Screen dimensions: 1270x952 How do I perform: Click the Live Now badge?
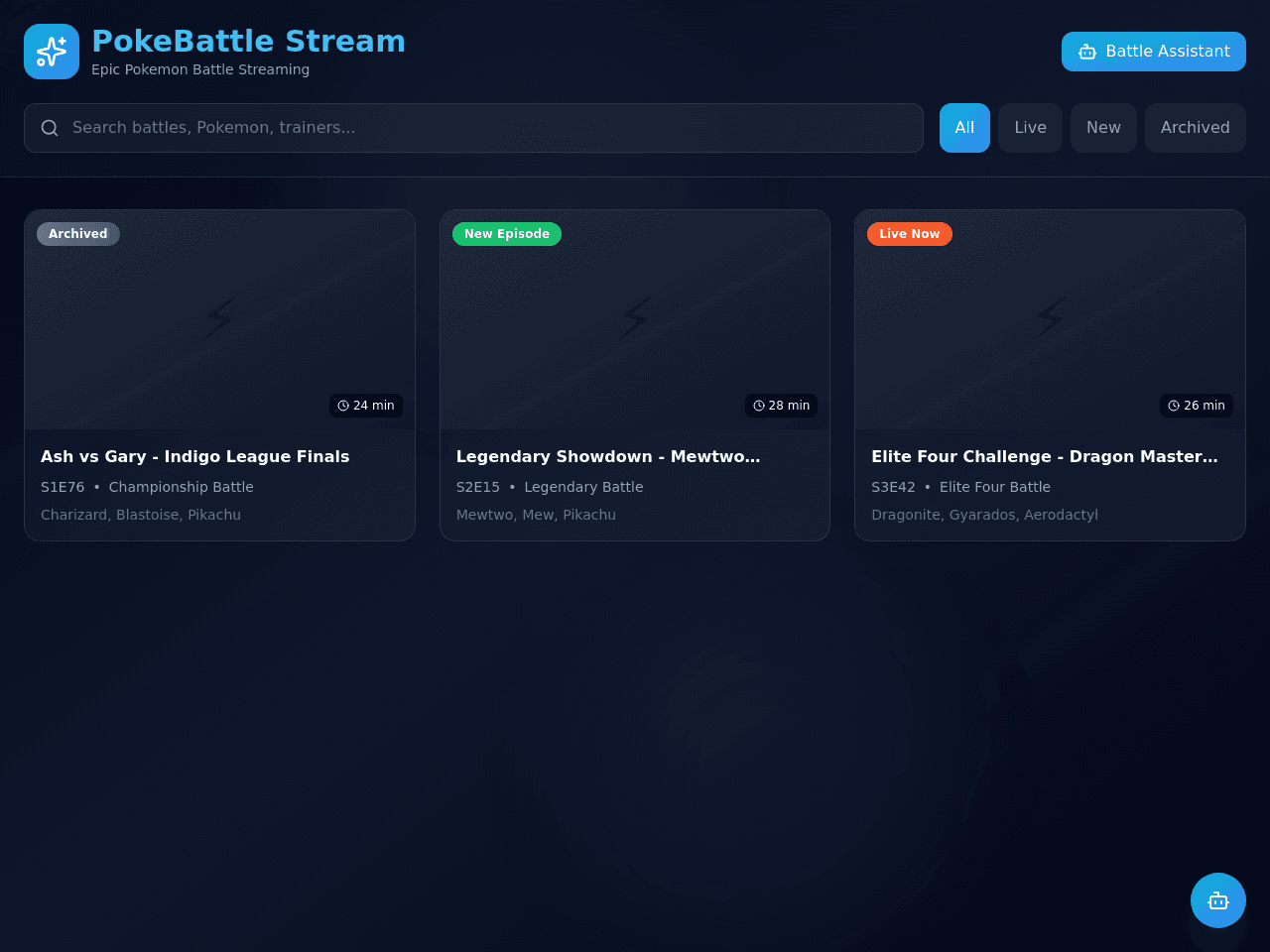[910, 234]
